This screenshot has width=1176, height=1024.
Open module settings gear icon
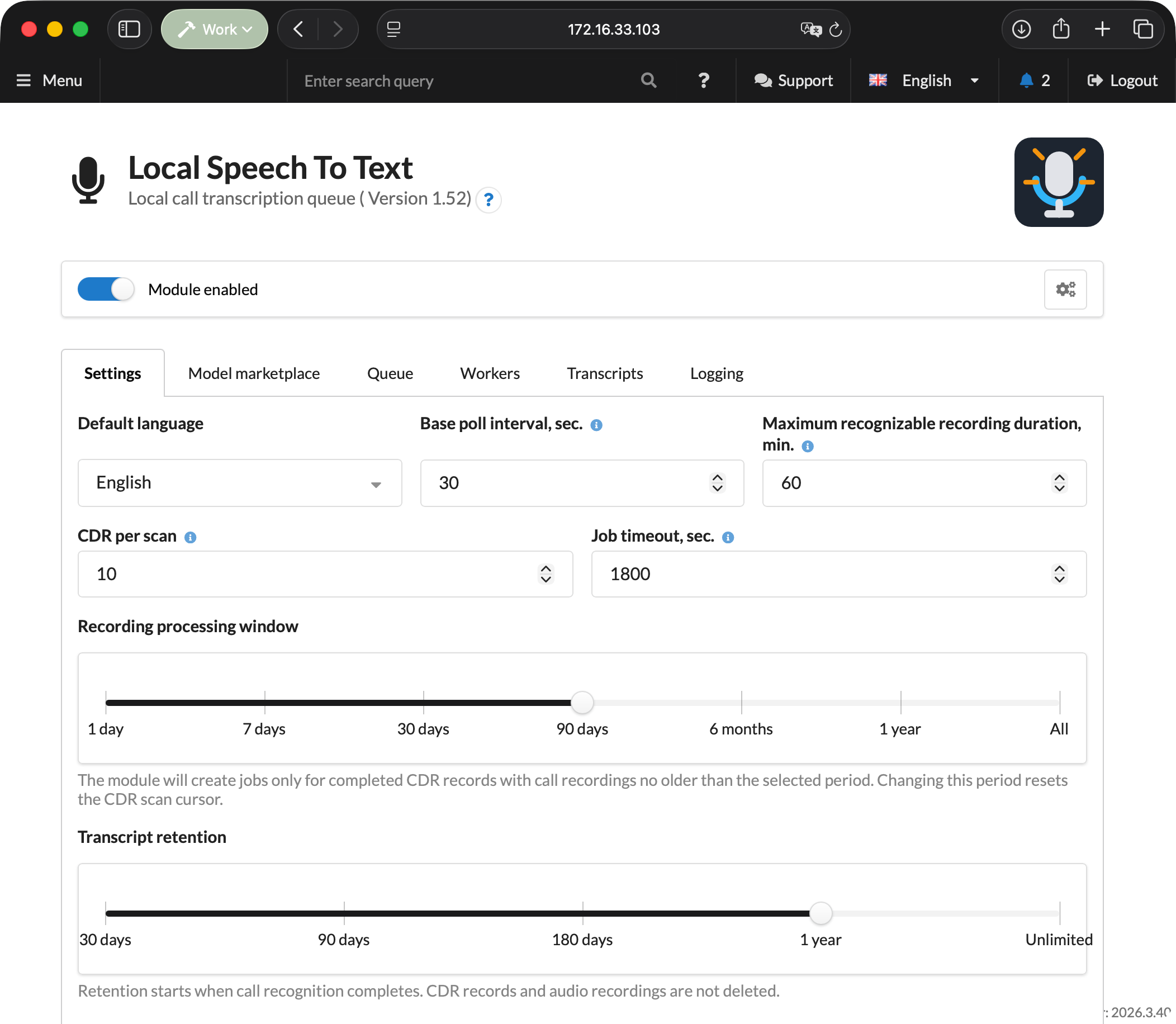1065,289
